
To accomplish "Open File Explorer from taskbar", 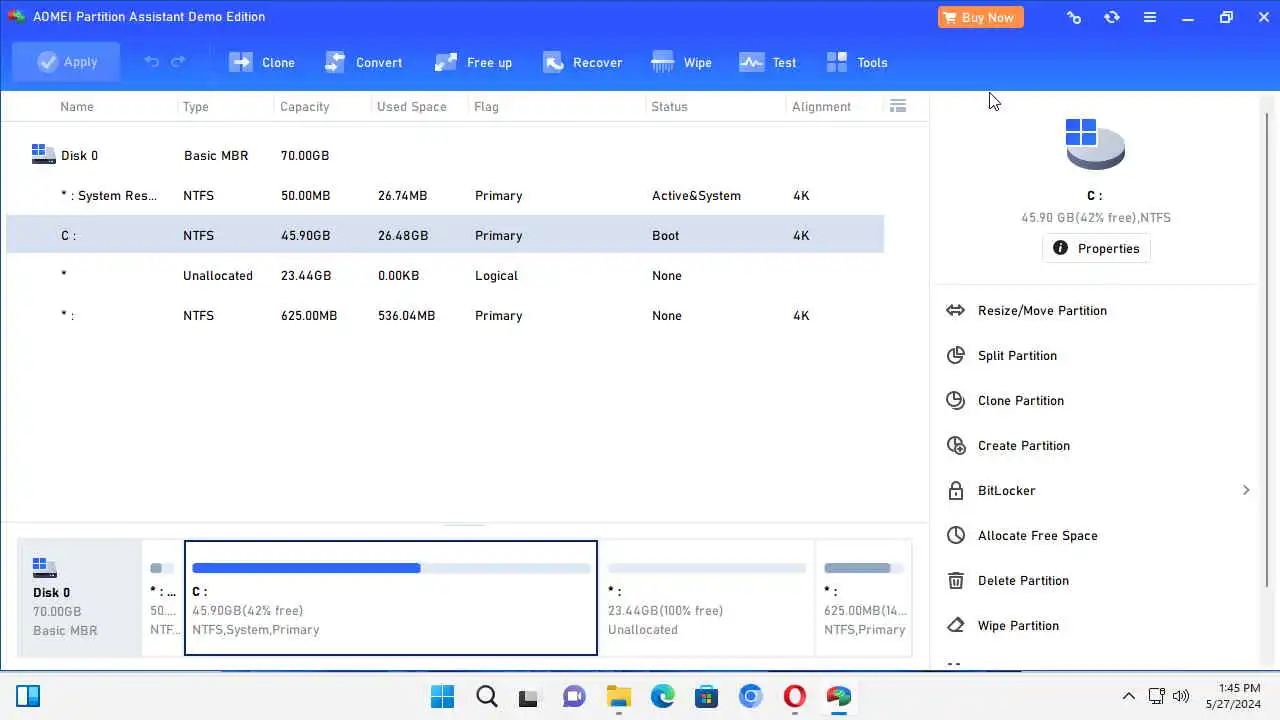I will [619, 696].
